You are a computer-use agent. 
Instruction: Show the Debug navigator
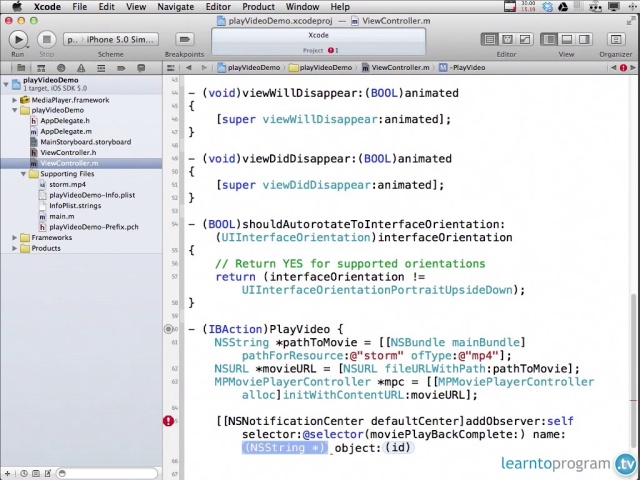coord(101,68)
